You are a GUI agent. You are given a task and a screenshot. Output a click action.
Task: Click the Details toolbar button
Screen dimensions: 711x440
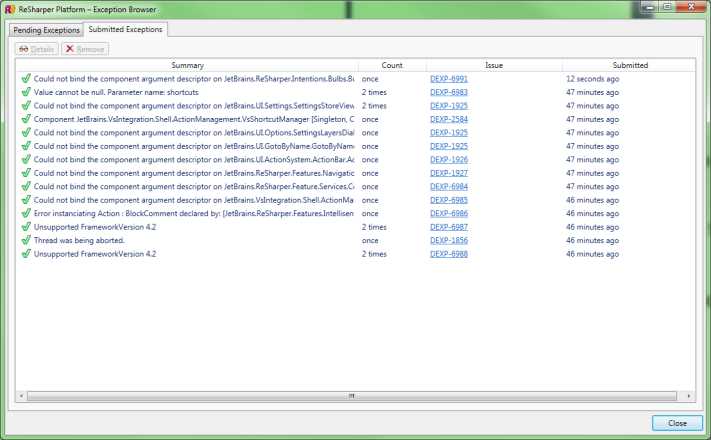(37, 49)
